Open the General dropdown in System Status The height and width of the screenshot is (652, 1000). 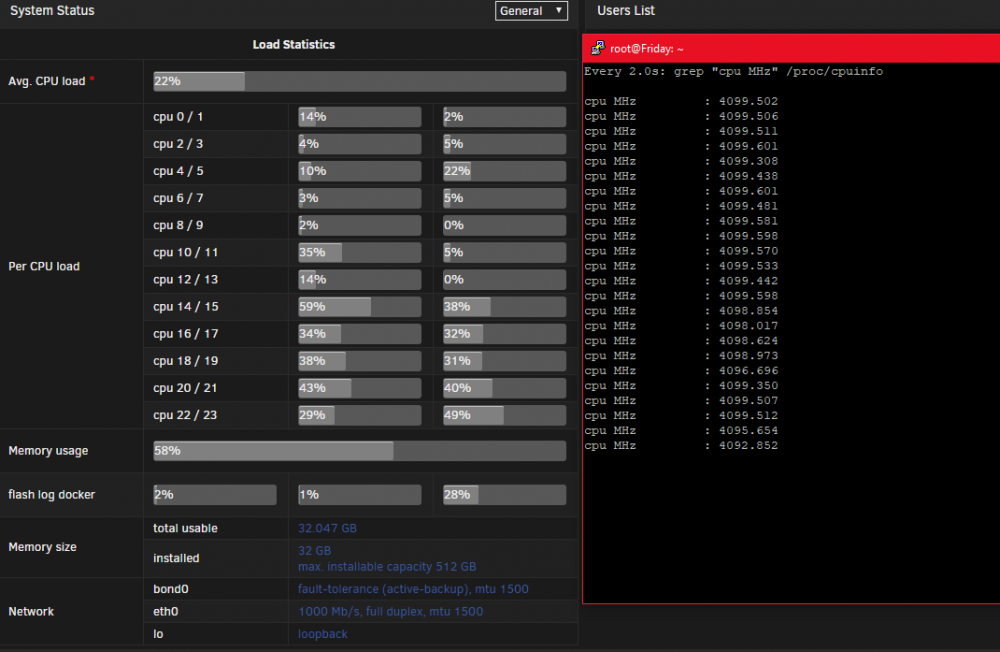(531, 11)
